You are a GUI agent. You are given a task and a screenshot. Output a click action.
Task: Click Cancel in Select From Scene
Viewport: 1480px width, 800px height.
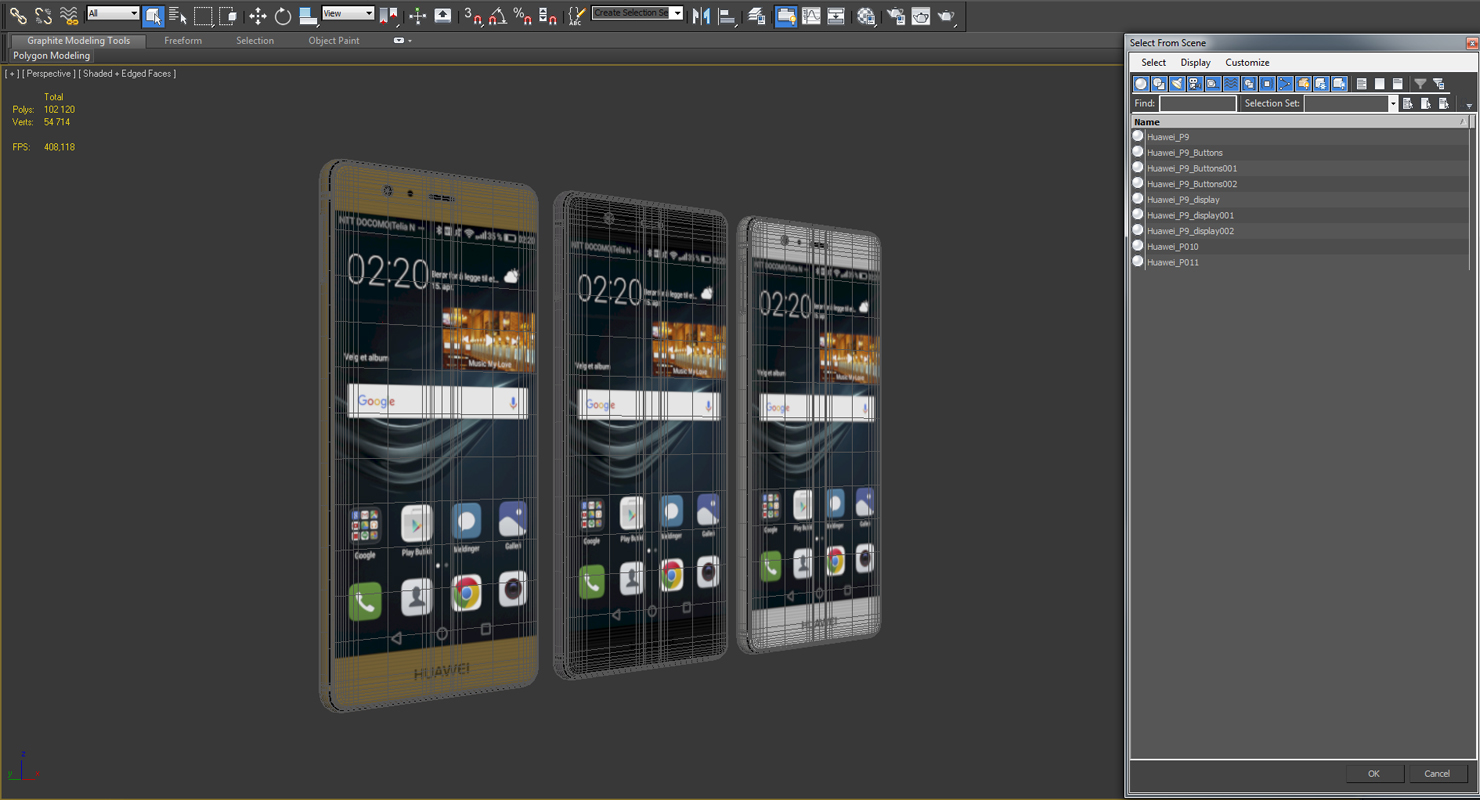(x=1437, y=774)
